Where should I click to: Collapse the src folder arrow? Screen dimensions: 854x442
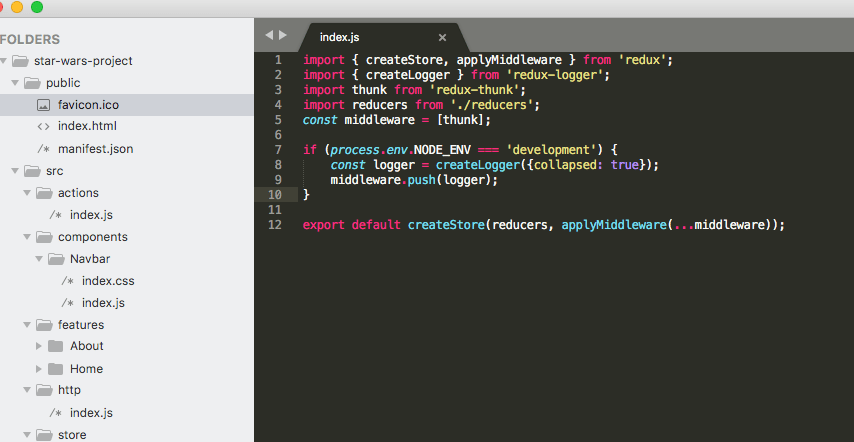pyautogui.click(x=15, y=171)
